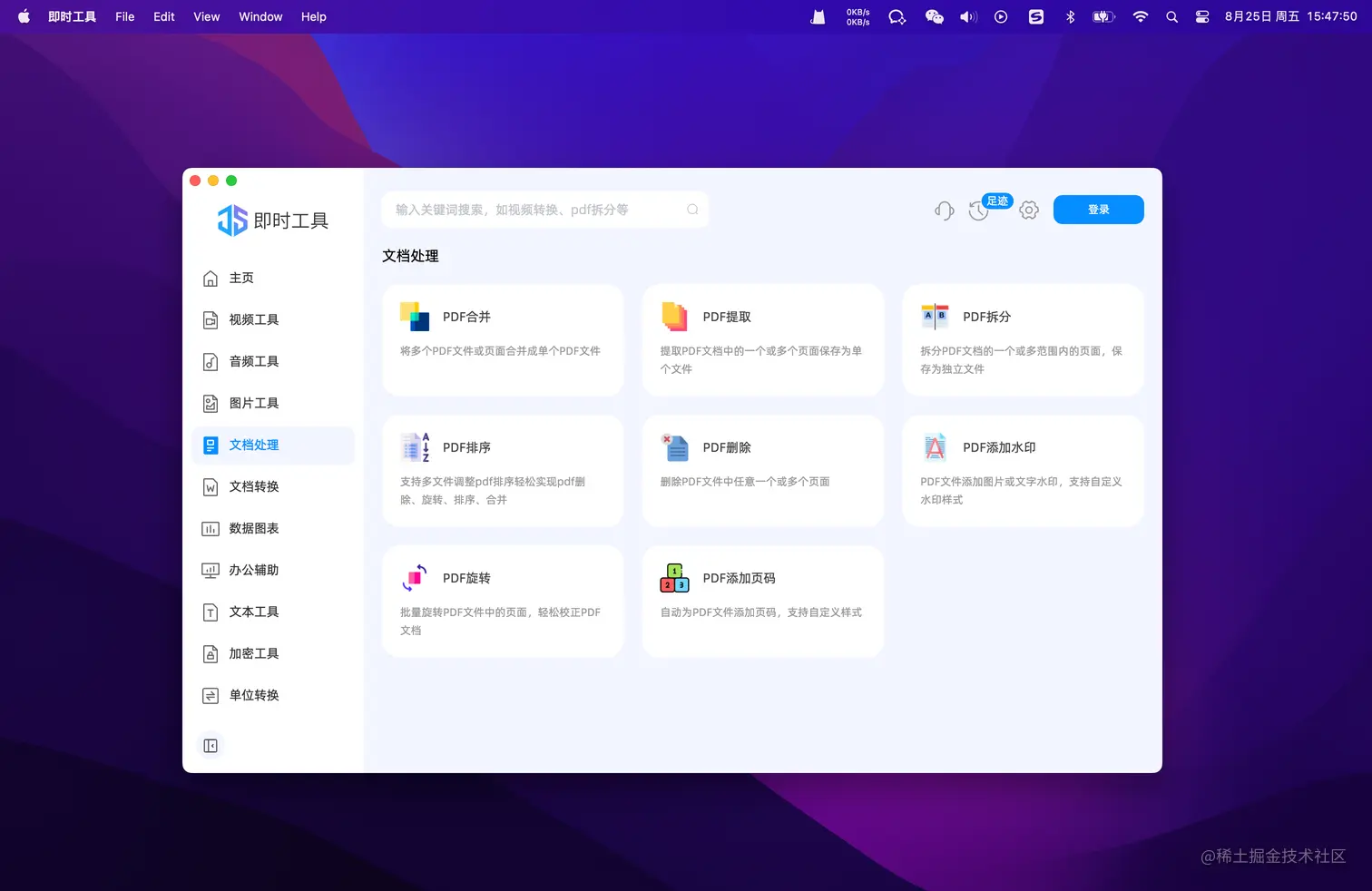
Task: Switch to 单位转换 in the sidebar
Action: [x=273, y=695]
